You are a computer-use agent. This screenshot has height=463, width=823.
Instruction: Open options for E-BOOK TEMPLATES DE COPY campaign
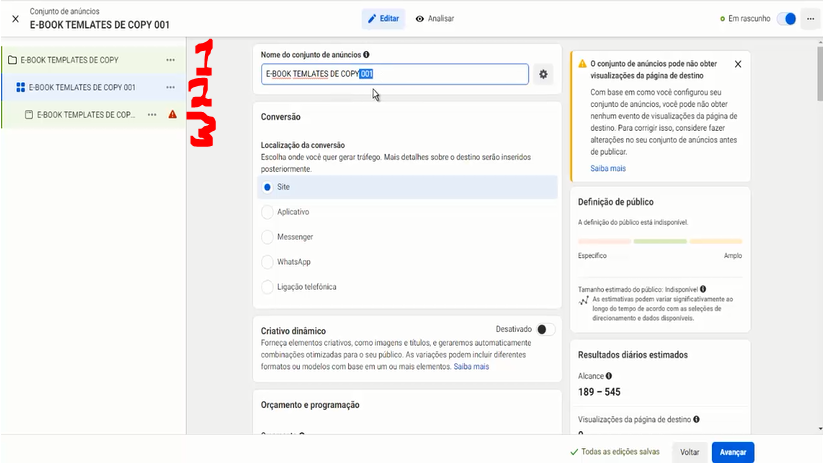click(170, 60)
